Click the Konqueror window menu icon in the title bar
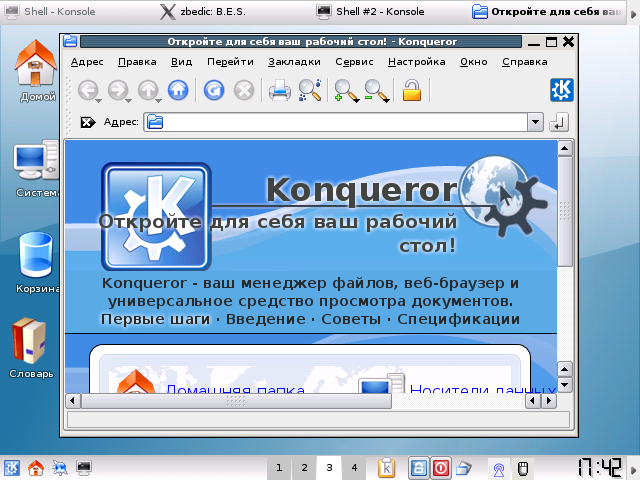This screenshot has width=640, height=480. (70, 41)
